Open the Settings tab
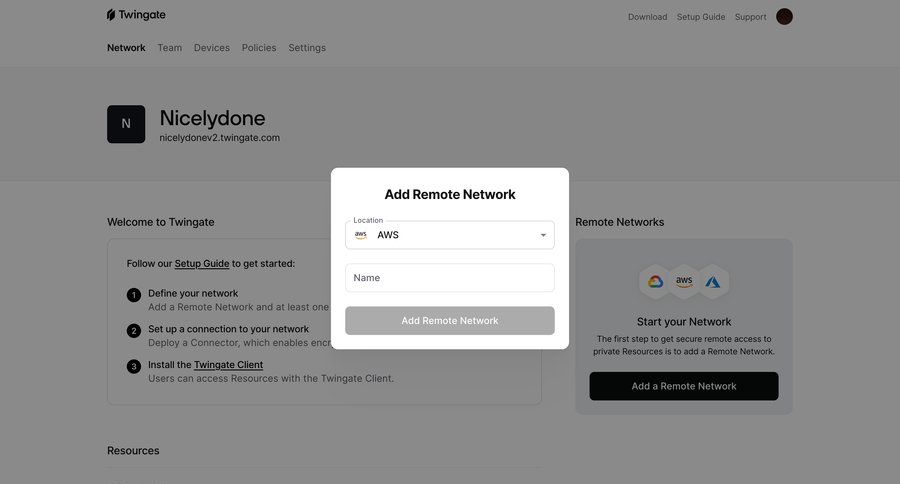The image size is (900, 484). pyautogui.click(x=307, y=48)
